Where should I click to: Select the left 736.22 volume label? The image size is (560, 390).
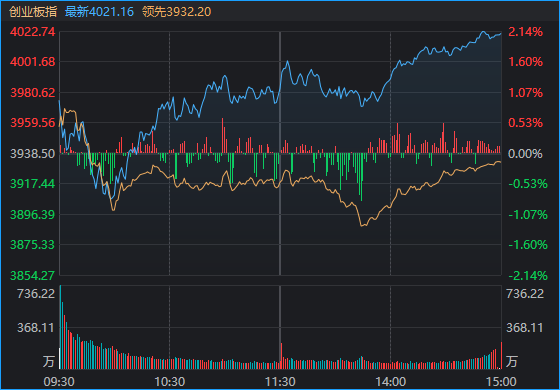[36, 294]
